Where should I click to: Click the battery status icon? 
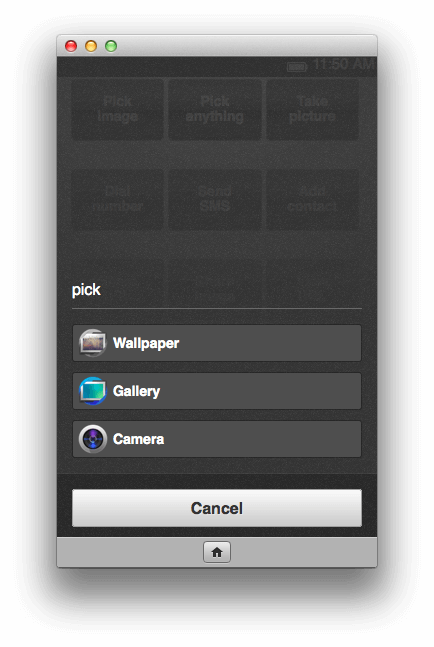pos(297,66)
